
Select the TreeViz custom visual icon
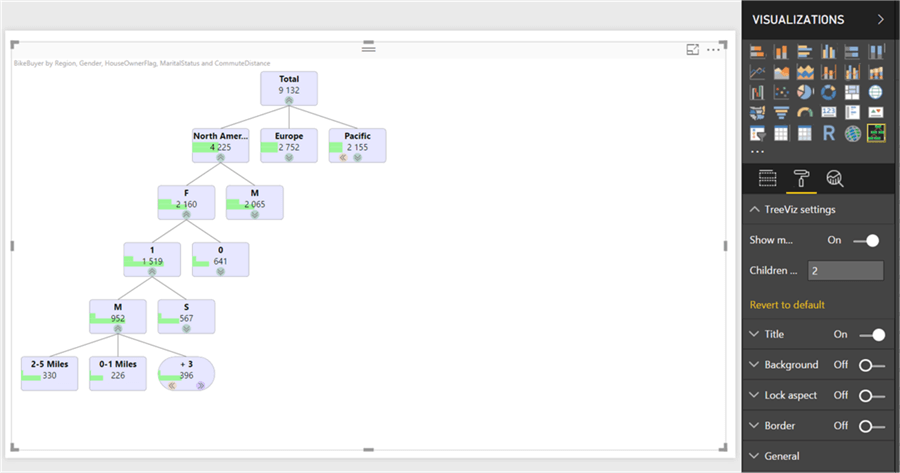coord(876,133)
